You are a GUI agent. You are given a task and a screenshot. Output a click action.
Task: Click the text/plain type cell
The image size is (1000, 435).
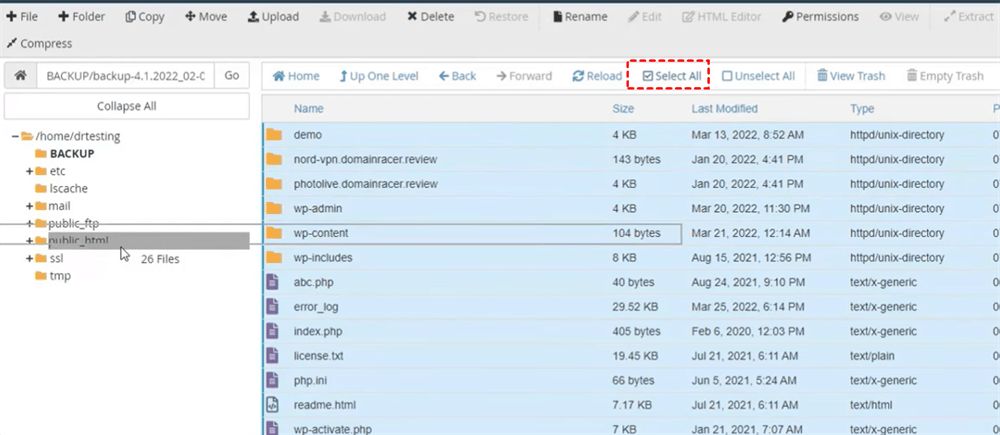point(872,356)
